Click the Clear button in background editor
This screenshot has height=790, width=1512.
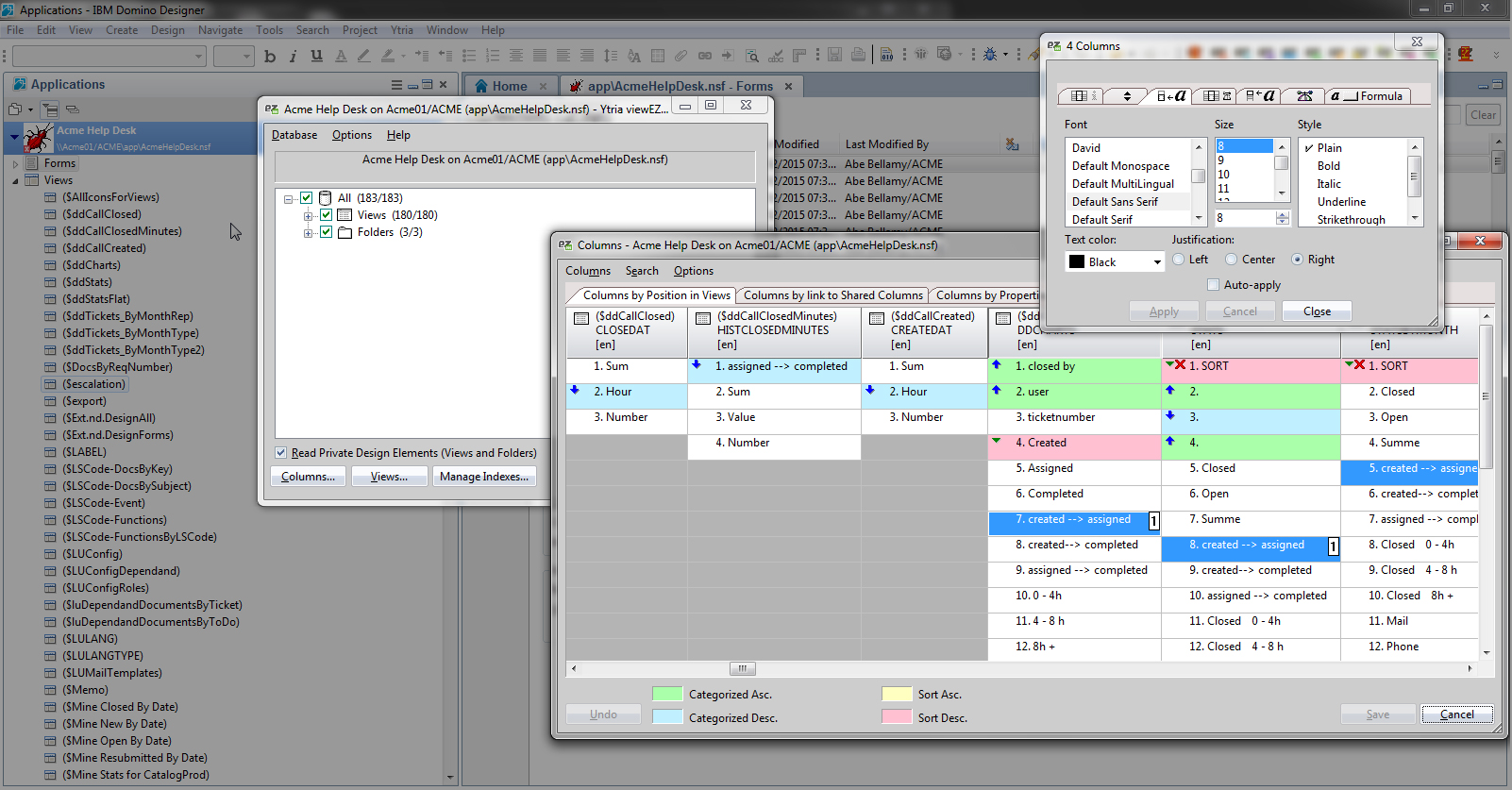[1483, 115]
